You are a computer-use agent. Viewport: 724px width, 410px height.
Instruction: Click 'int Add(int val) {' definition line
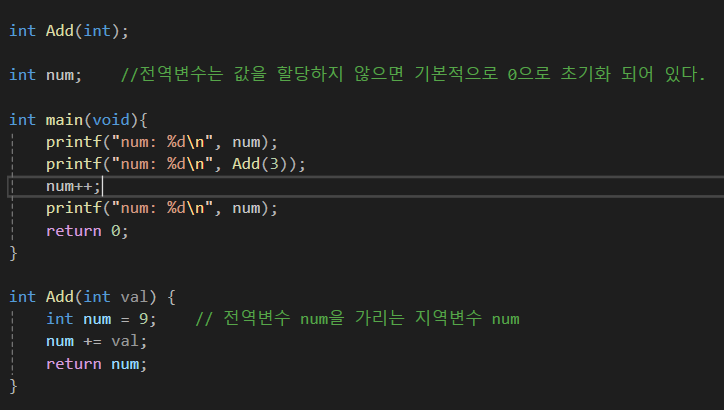click(92, 297)
